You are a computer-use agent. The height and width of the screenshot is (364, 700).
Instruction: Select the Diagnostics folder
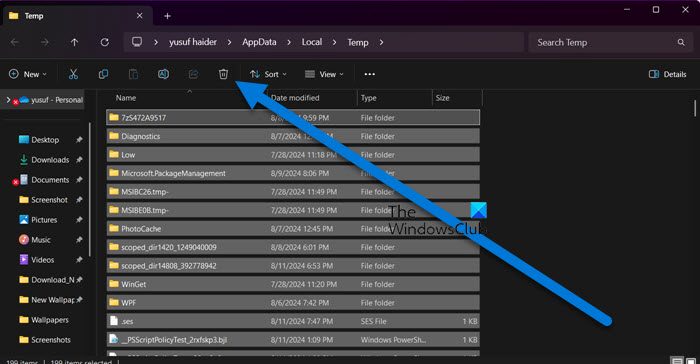[293, 136]
